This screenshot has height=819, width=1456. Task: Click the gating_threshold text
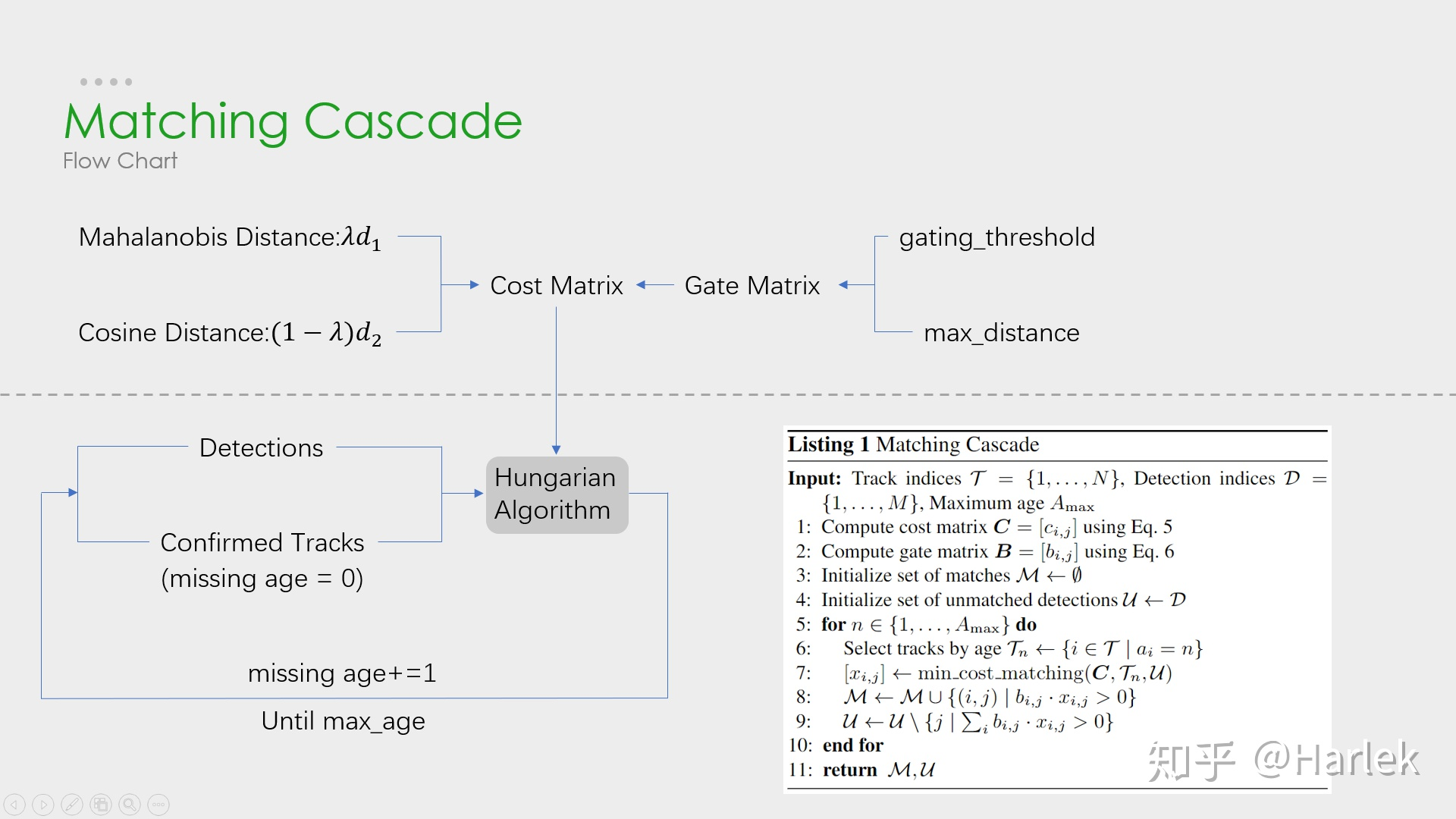pos(996,237)
